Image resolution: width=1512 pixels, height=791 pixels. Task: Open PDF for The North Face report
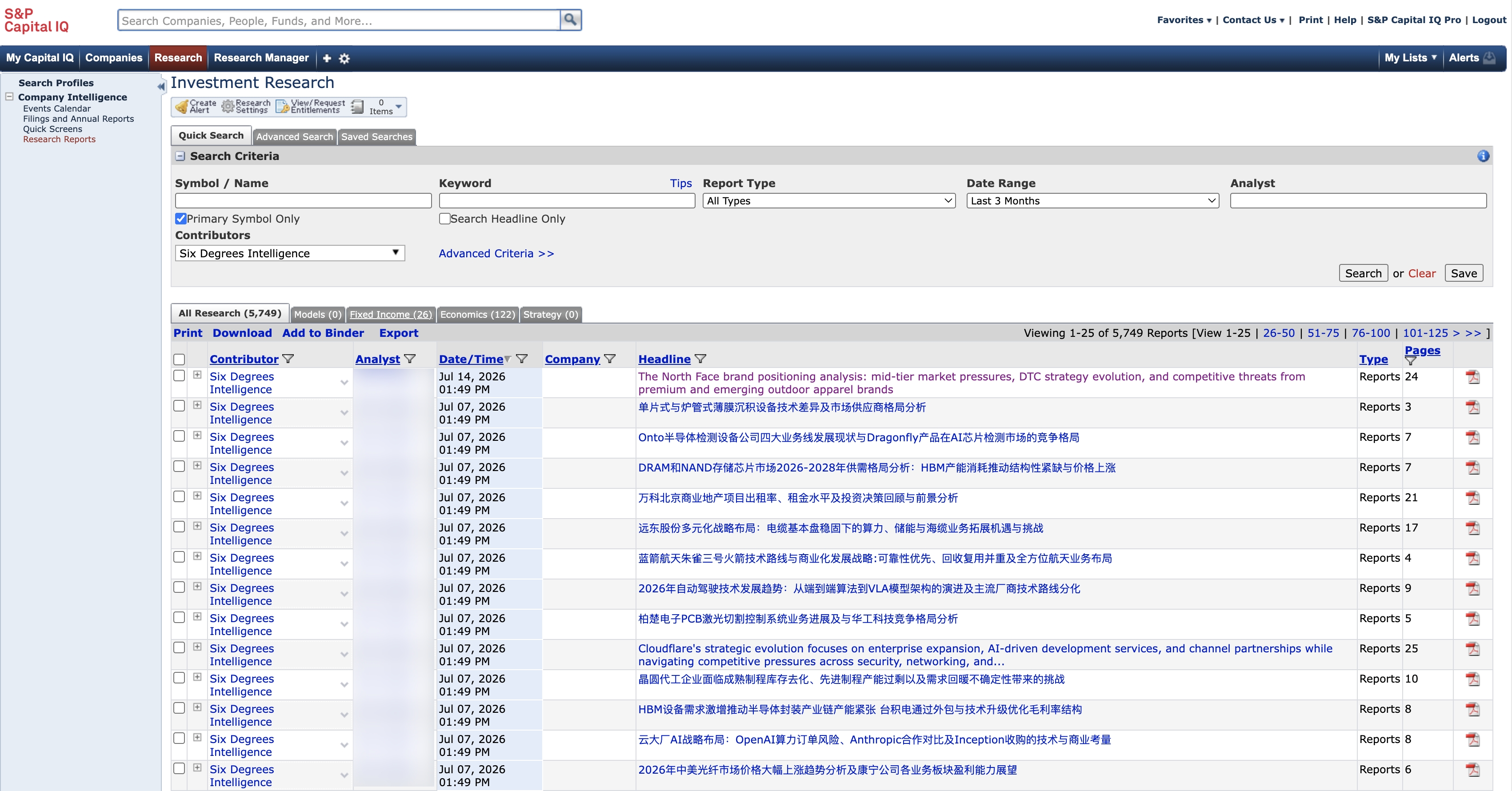[x=1473, y=377]
